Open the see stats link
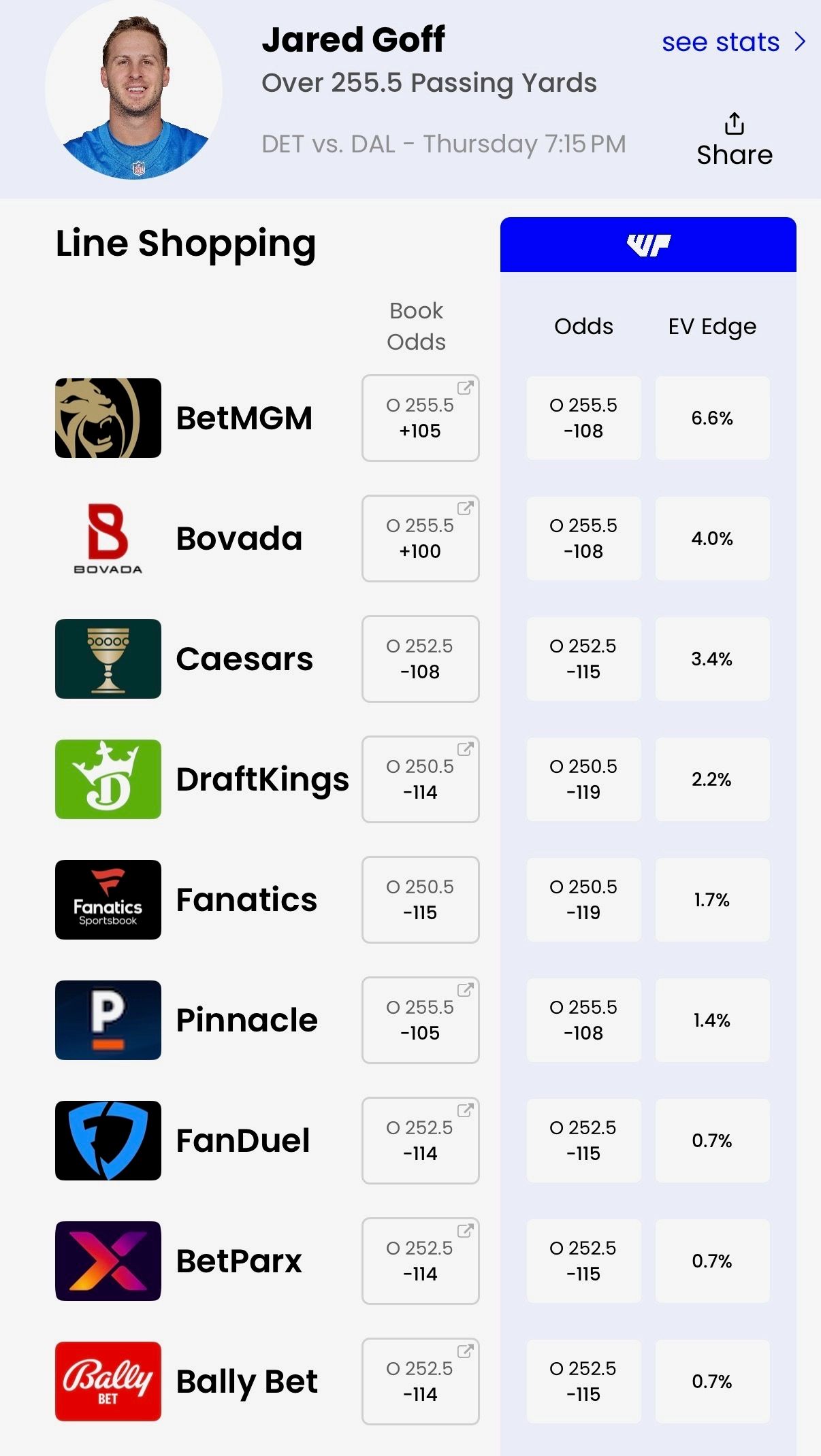The width and height of the screenshot is (821, 1456). pos(720,42)
